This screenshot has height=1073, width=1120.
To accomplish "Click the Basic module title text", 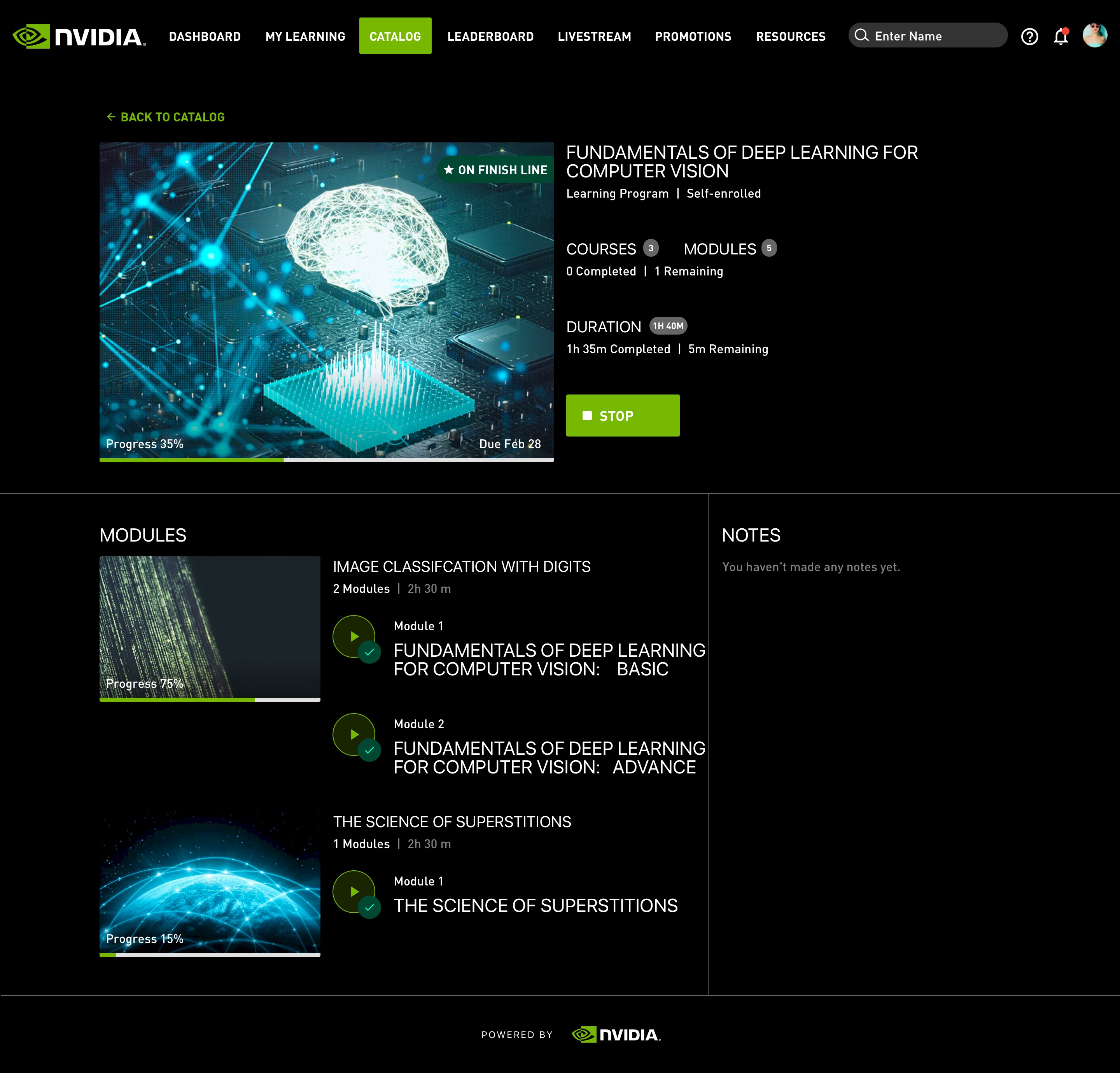I will click(549, 660).
